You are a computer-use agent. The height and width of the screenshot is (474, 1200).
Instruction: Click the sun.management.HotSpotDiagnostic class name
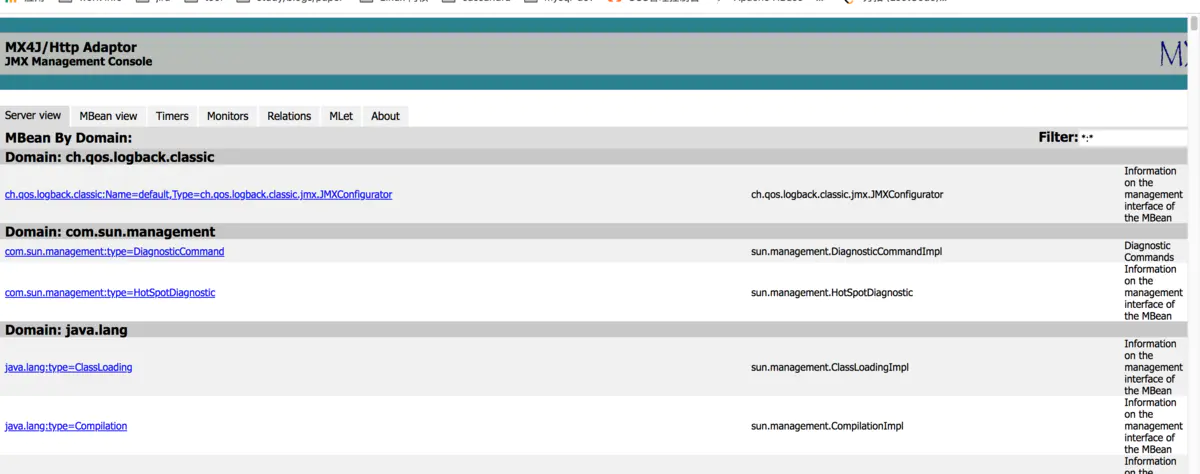(831, 292)
